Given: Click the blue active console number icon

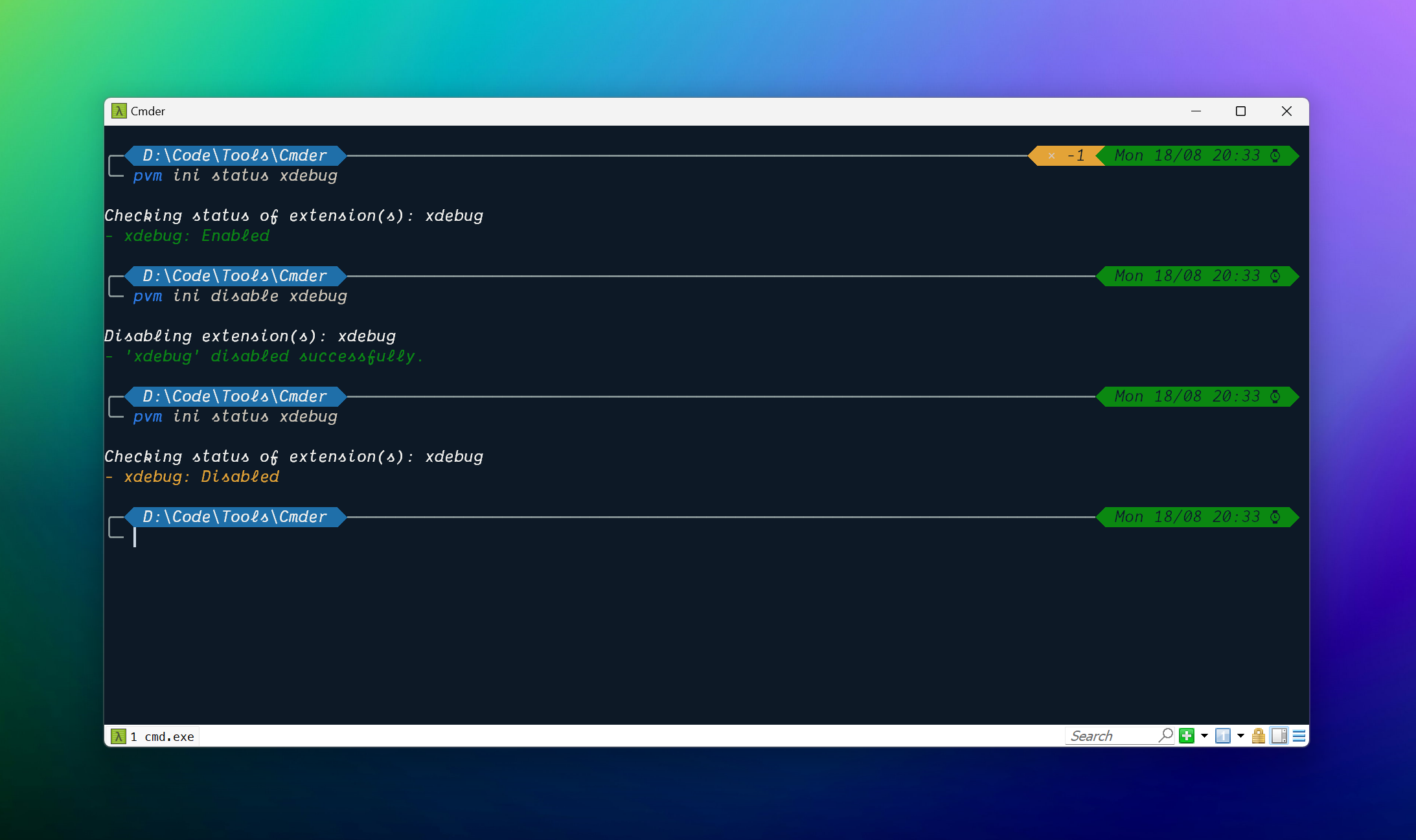Looking at the screenshot, I should (1222, 736).
